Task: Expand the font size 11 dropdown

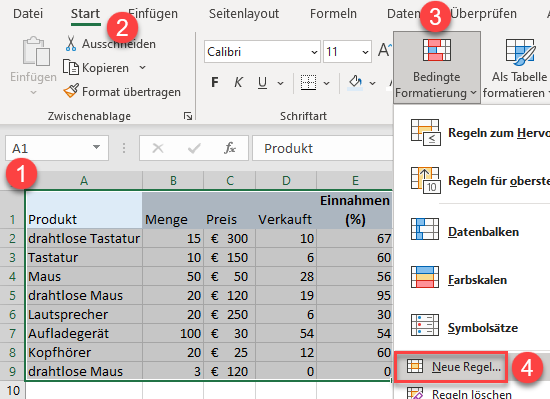Action: coord(365,52)
